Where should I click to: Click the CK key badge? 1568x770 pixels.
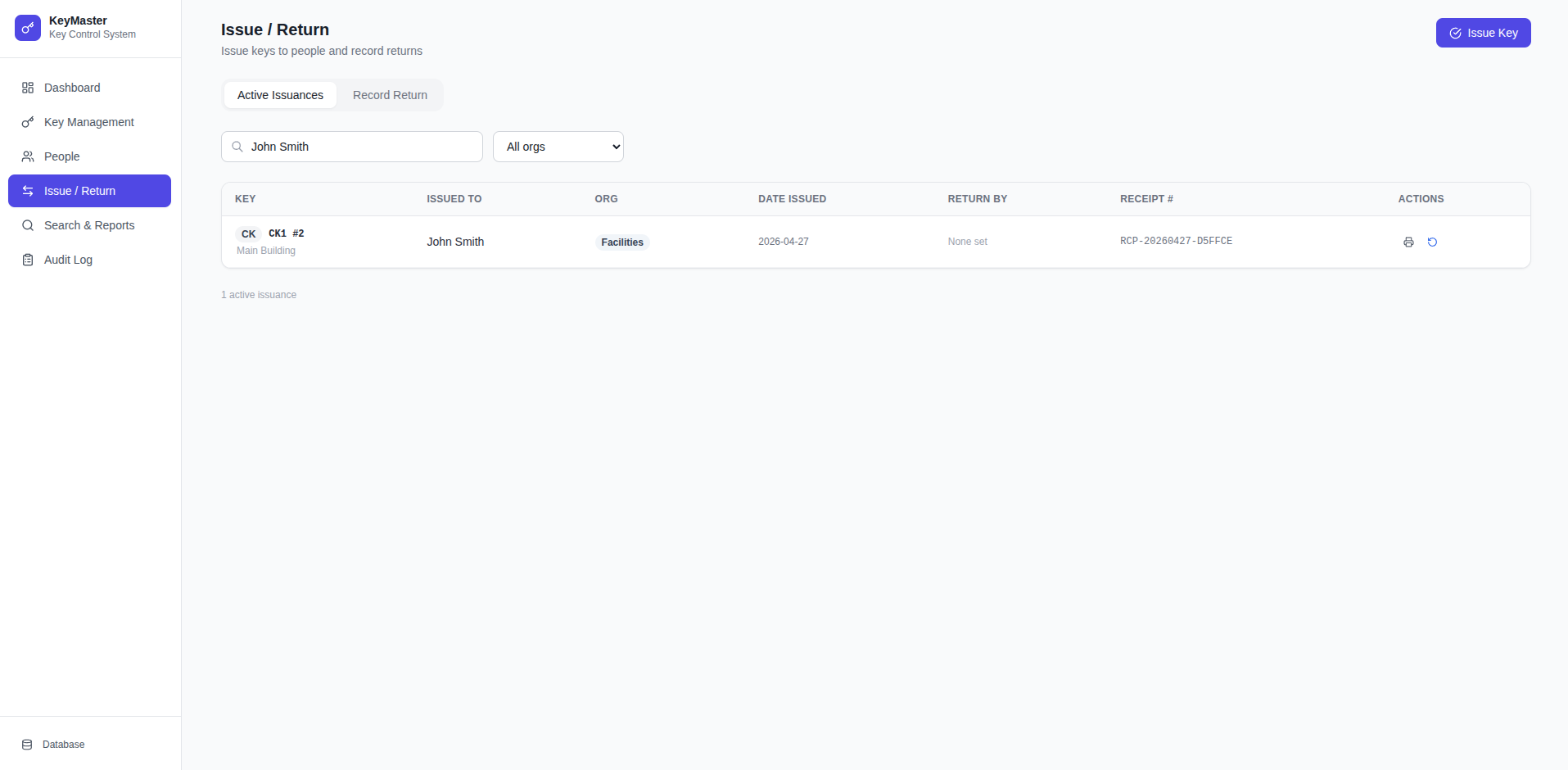(248, 234)
